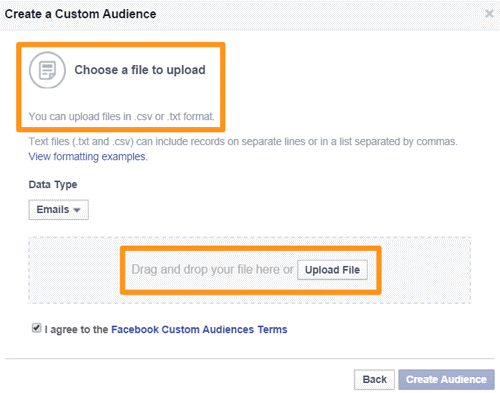This screenshot has height=393, width=500.
Task: Click the document file icon
Action: [x=47, y=70]
